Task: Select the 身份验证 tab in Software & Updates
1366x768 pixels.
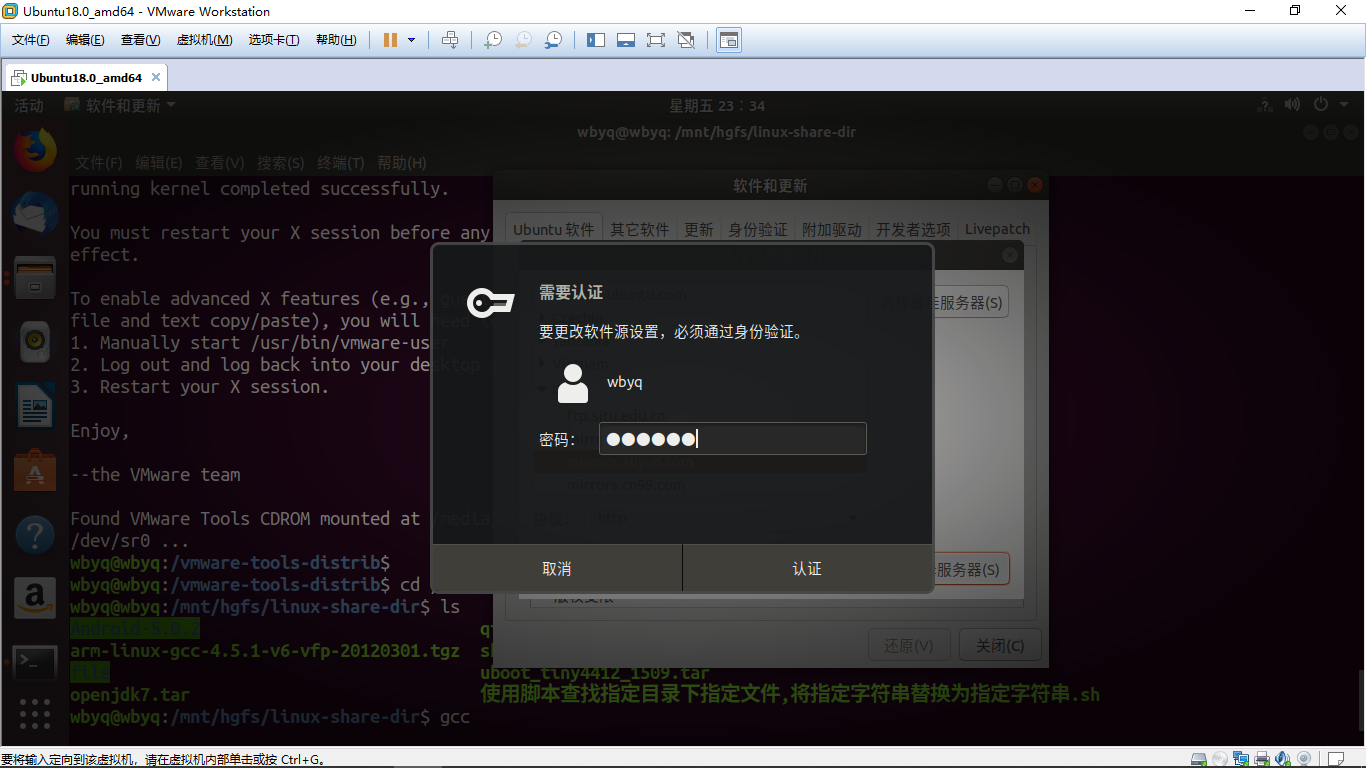Action: [x=758, y=229]
